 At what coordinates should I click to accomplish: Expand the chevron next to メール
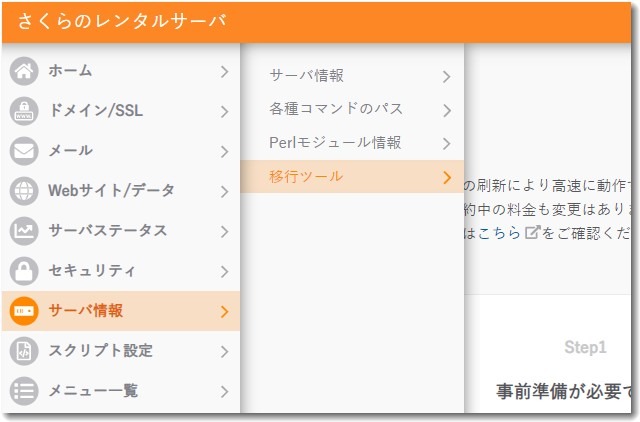pos(224,151)
